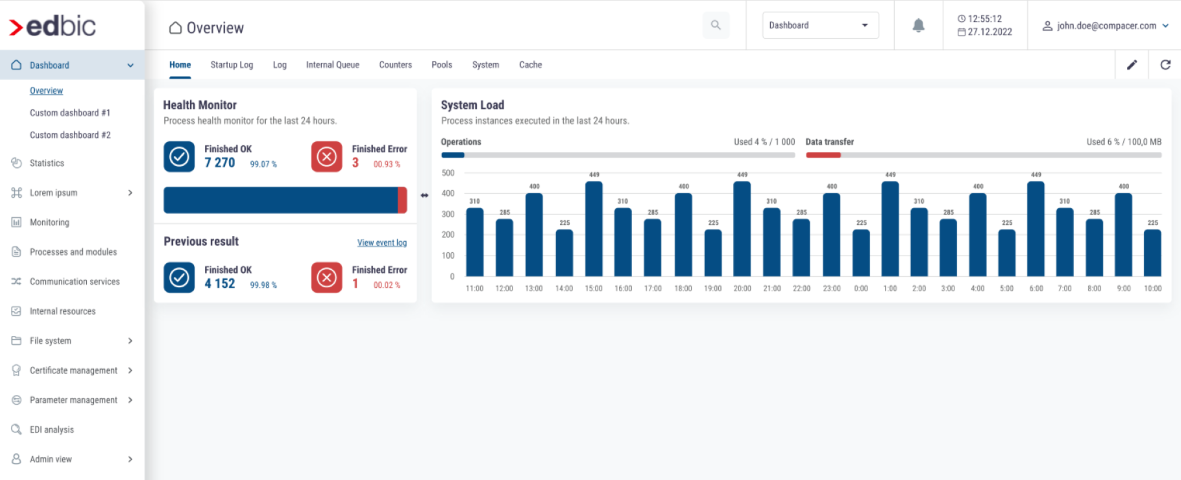
Task: Open Monitoring in the sidebar
Action: point(49,222)
